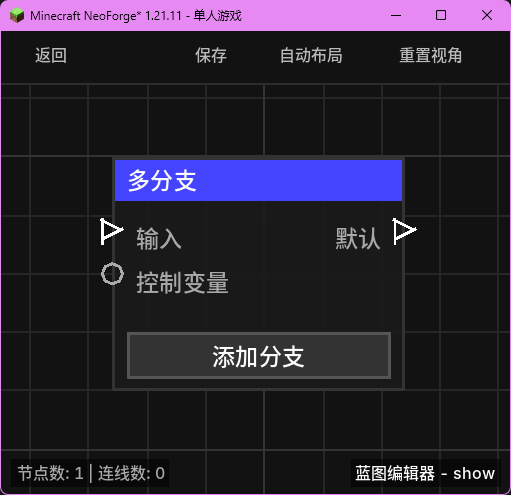Viewport: 511px width, 495px height.
Task: Select the 多分支 node title bar
Action: (258, 180)
